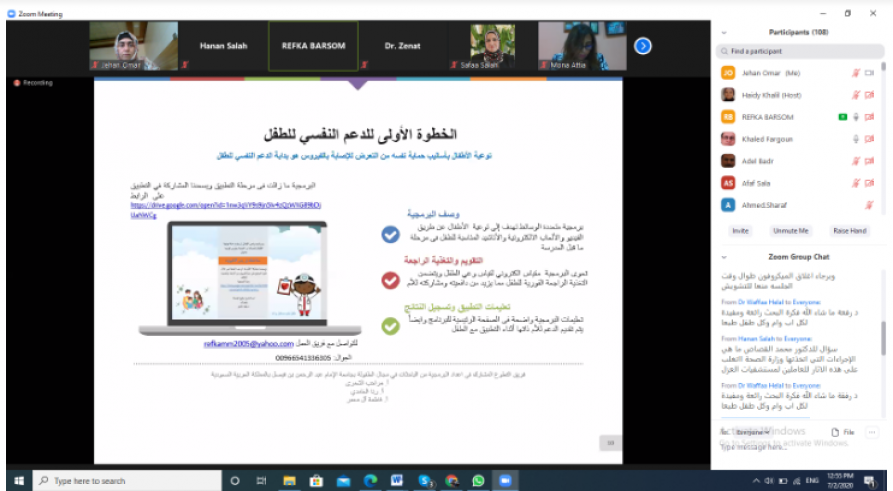Click REFKA BARSOM's microphone icon in list
This screenshot has height=491, width=893.
pyautogui.click(x=856, y=117)
